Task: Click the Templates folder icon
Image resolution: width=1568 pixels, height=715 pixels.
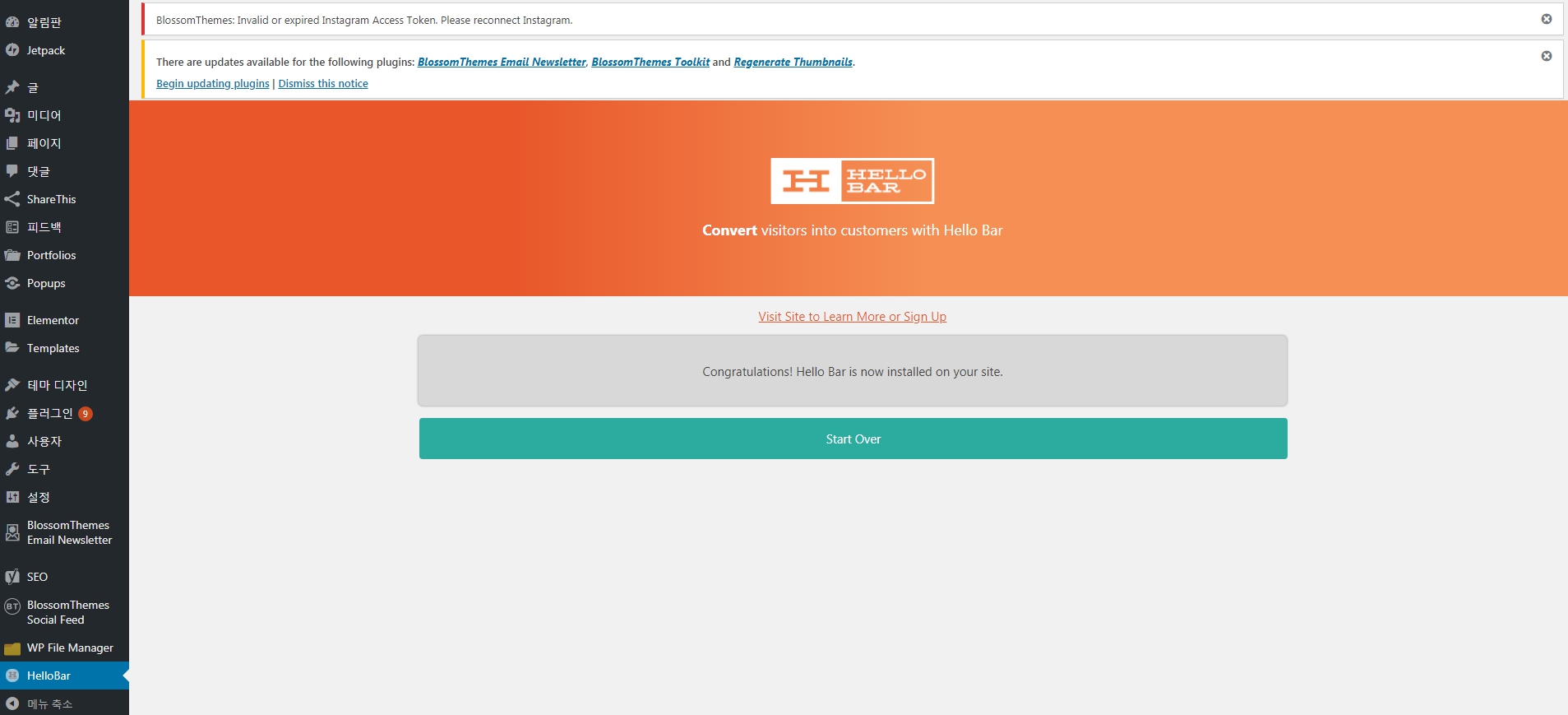Action: (12, 348)
